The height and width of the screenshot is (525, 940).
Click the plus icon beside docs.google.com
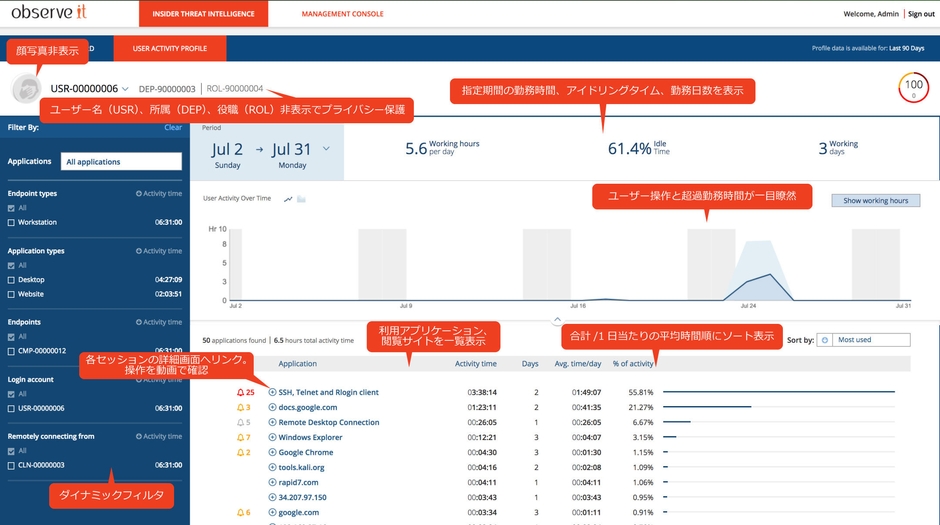pos(272,408)
